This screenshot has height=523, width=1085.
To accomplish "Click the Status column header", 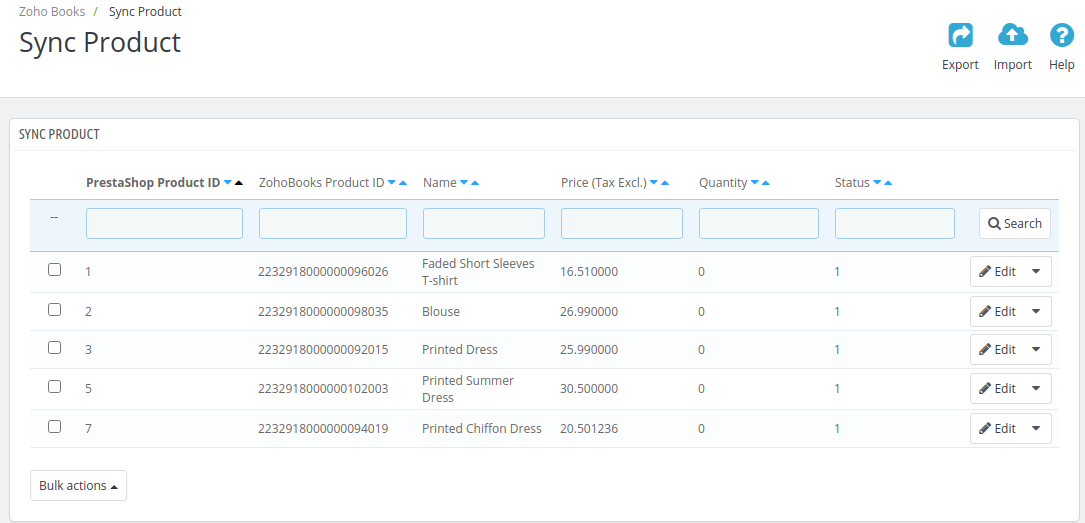I will 852,183.
